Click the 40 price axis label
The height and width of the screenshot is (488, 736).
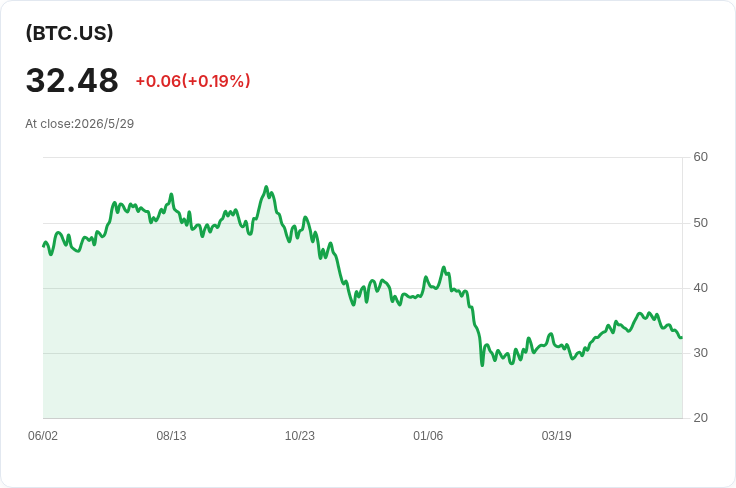[x=700, y=288]
